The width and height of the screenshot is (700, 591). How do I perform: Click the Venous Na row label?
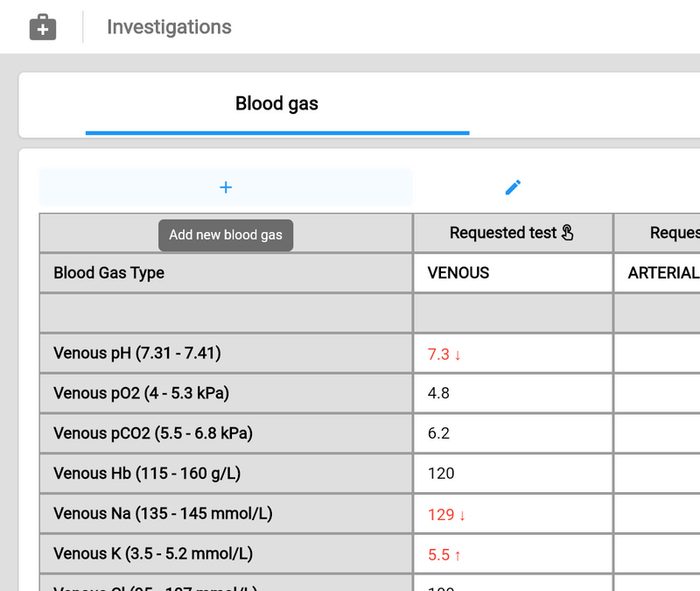(162, 513)
